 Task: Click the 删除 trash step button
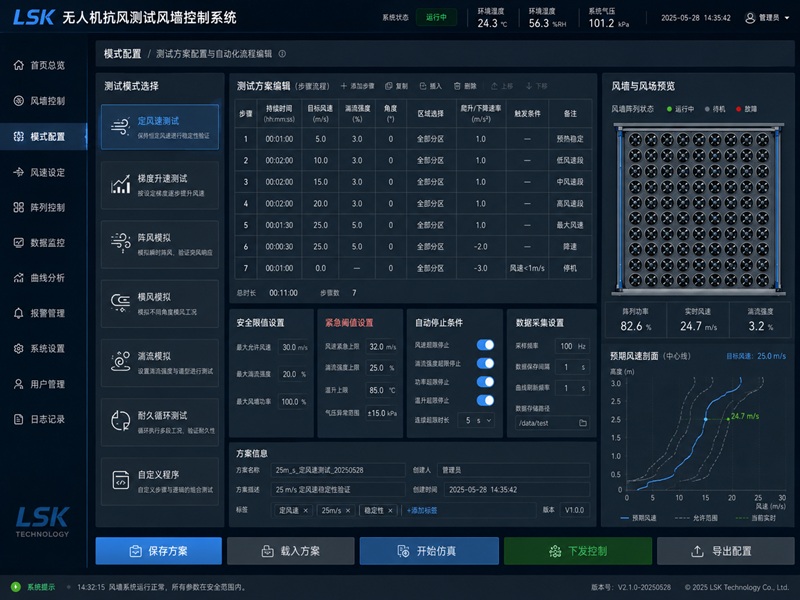[x=465, y=86]
